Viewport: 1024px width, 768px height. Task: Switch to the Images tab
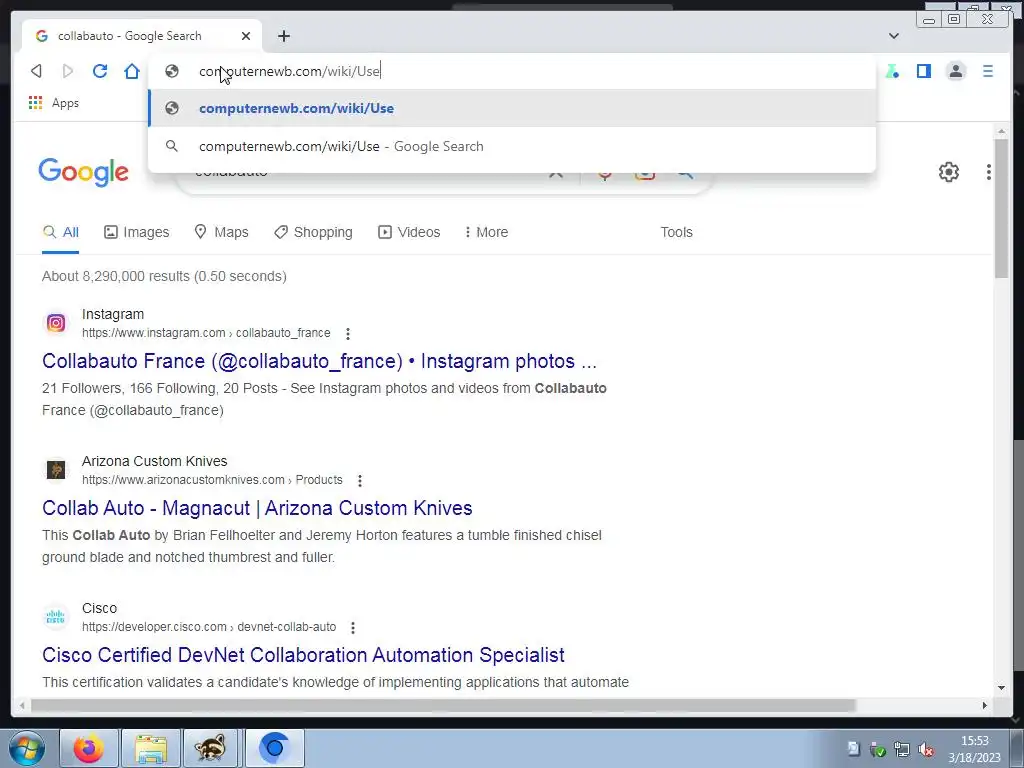coord(136,232)
